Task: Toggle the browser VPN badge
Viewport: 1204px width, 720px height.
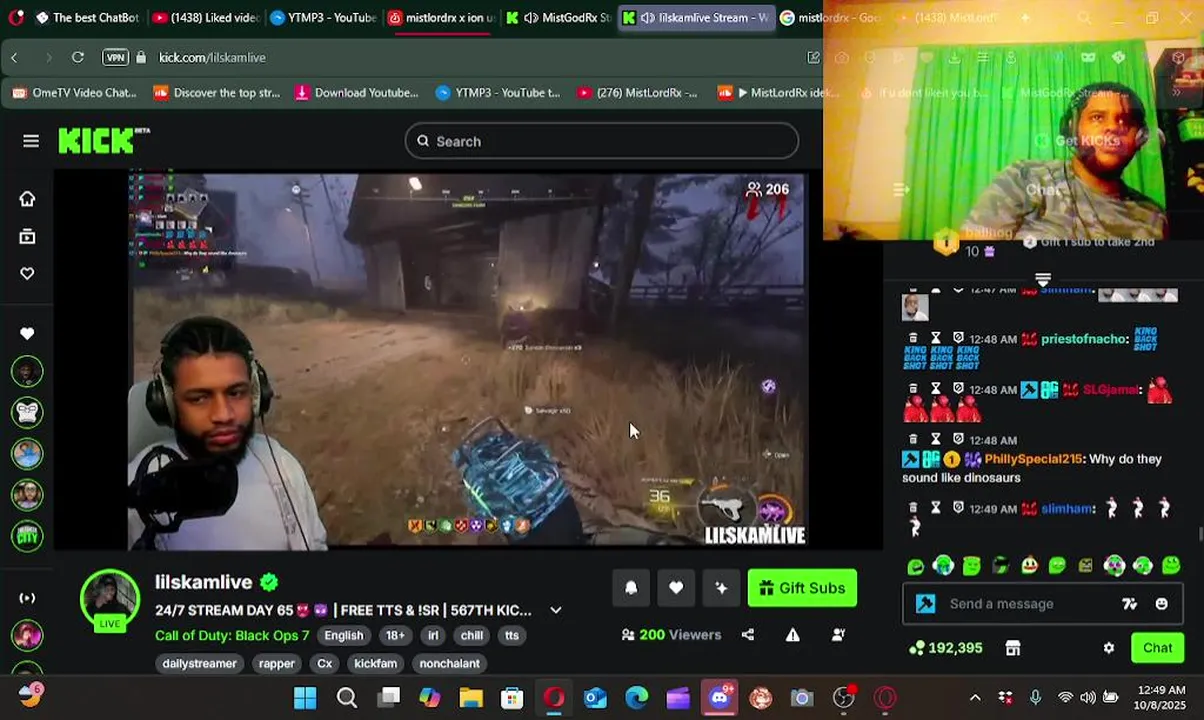Action: click(x=115, y=57)
